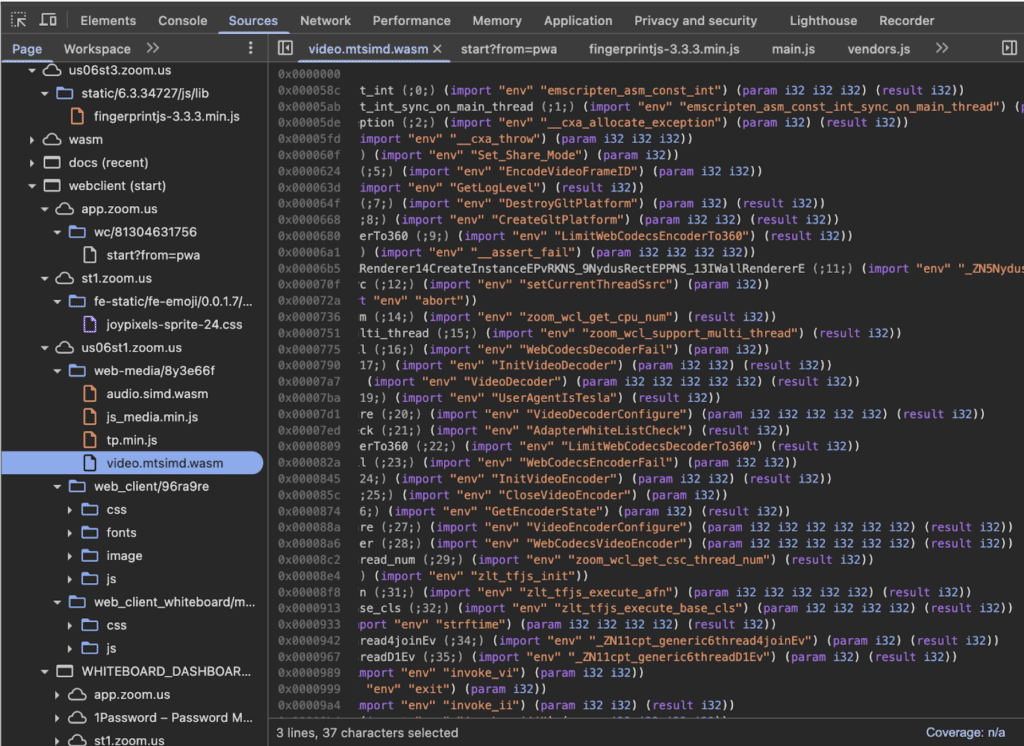Switch to the vendors.js editor tab

tap(878, 49)
